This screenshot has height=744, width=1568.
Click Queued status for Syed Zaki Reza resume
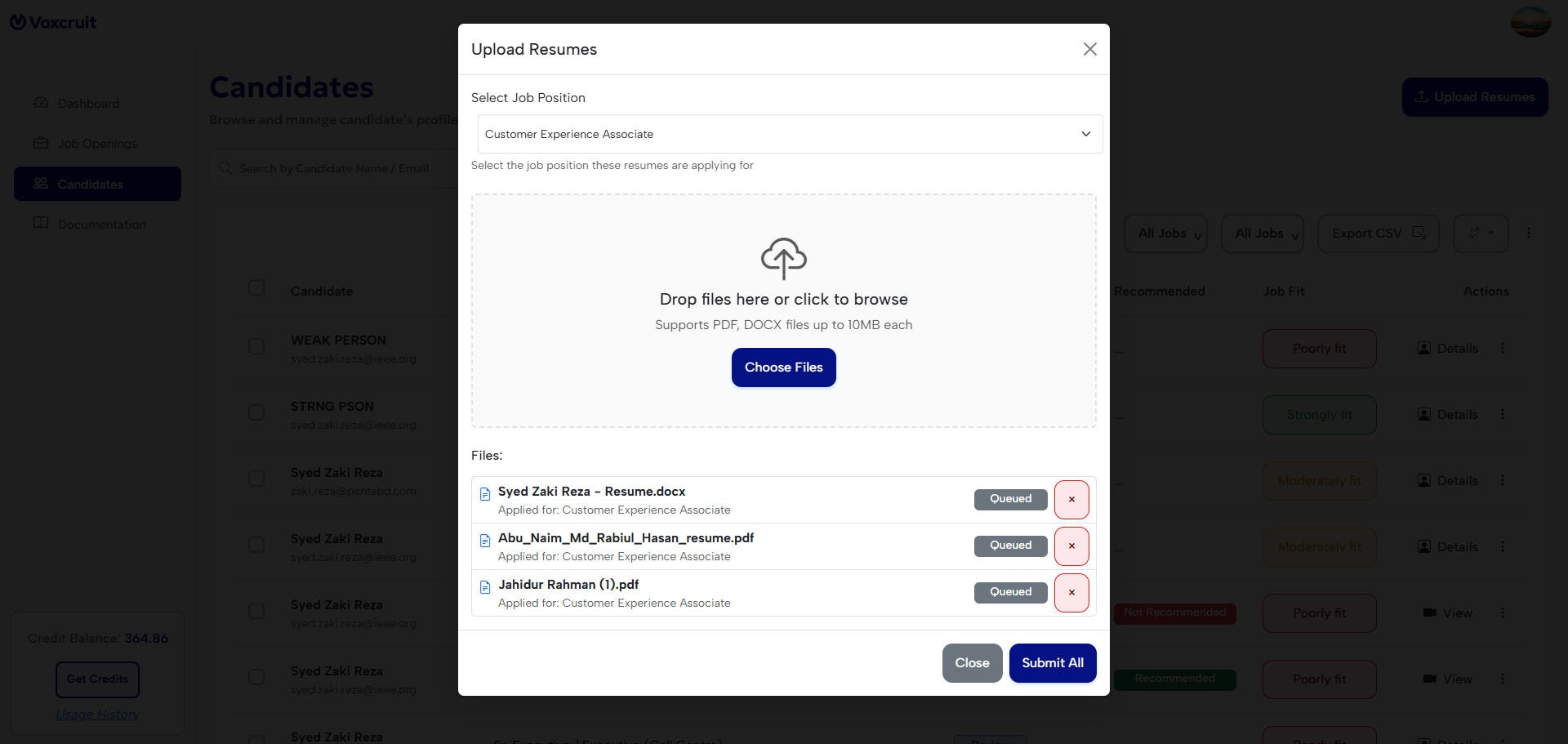(x=1010, y=499)
